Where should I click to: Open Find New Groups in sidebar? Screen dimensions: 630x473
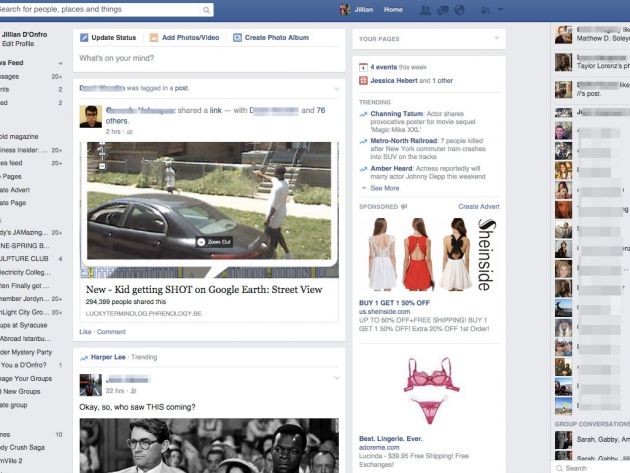(x=20, y=391)
